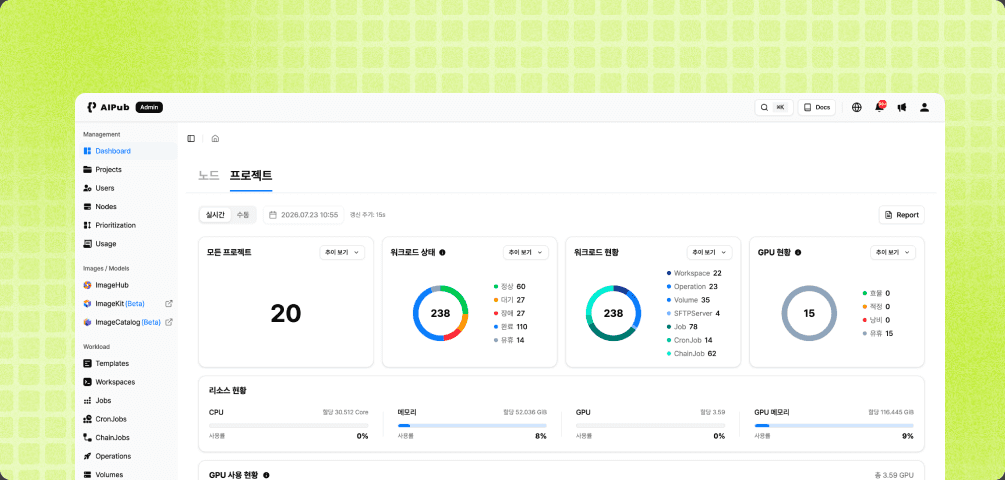Click the Job 78 legend entry

pos(683,327)
